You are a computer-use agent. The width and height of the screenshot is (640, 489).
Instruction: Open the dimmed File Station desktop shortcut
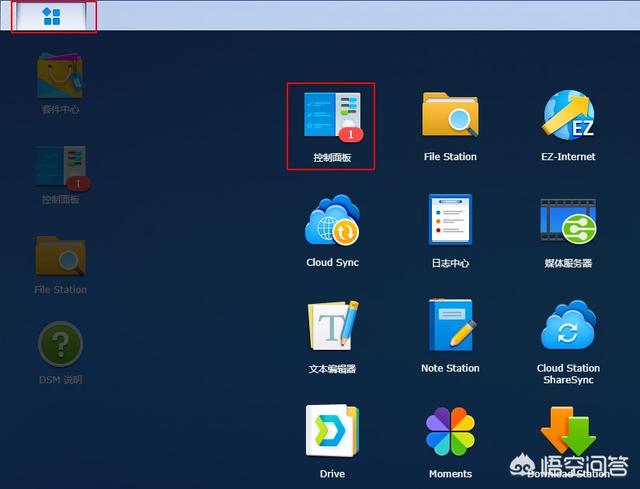61,256
